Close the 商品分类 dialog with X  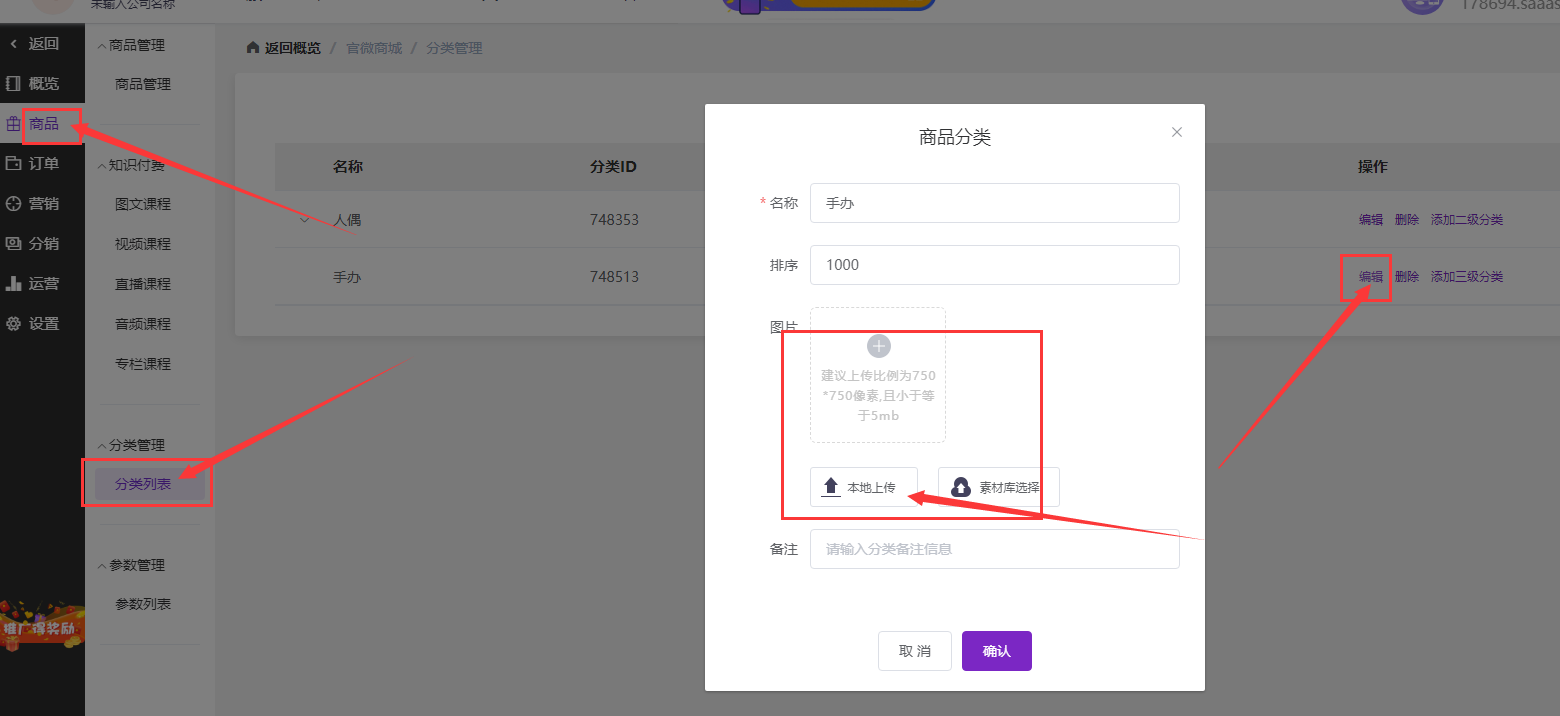[x=1177, y=132]
